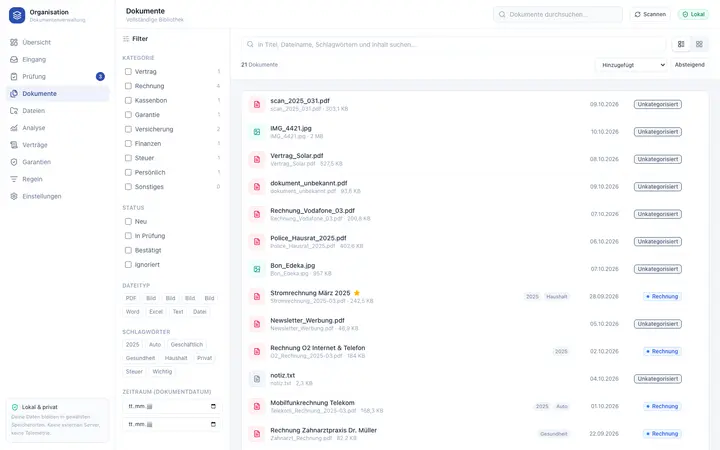This screenshot has width=720, height=450.
Task: Click Haushalt tag on Stromrechnung März 2025
Action: (x=557, y=297)
